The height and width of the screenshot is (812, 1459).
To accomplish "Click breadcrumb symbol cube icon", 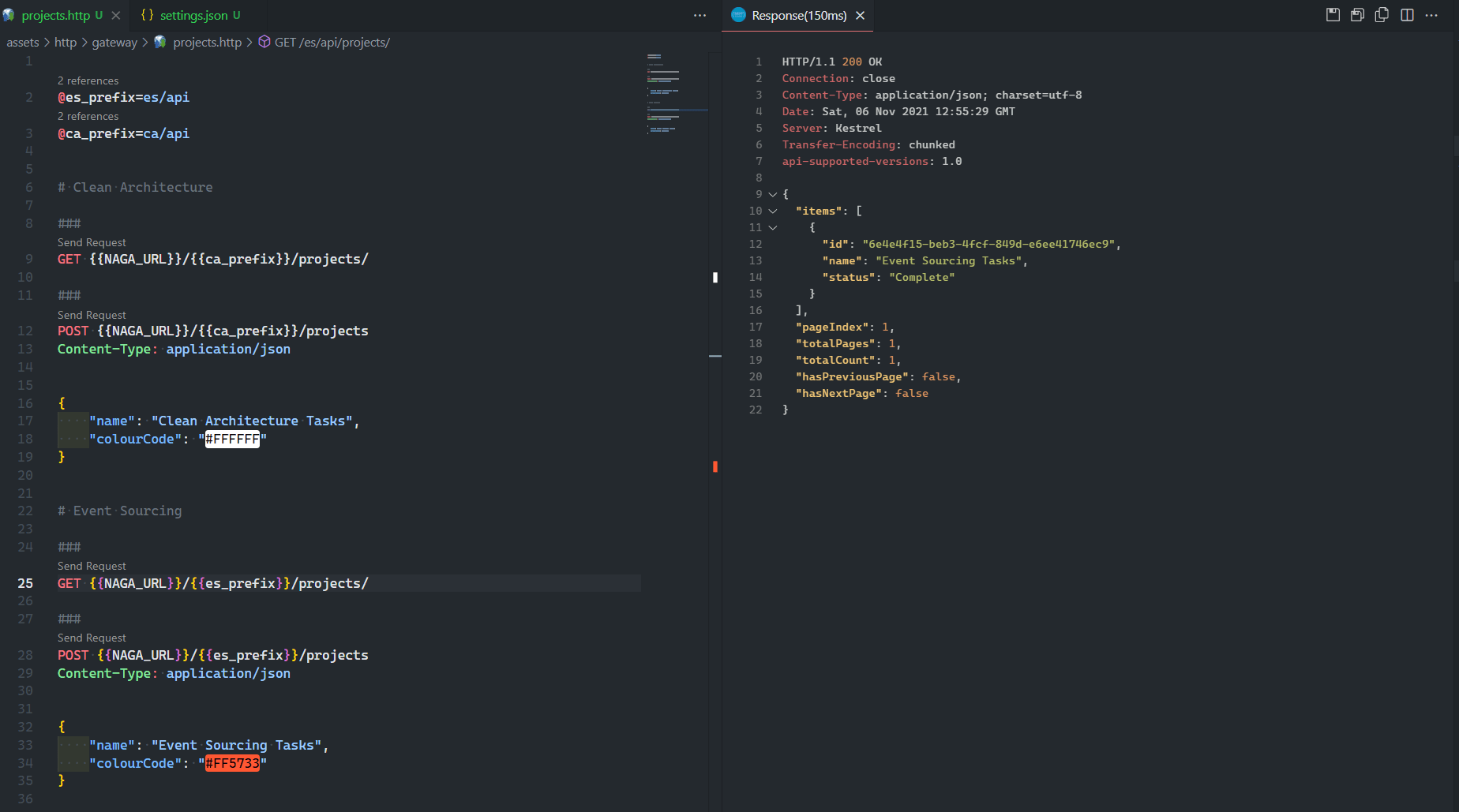I will [264, 42].
